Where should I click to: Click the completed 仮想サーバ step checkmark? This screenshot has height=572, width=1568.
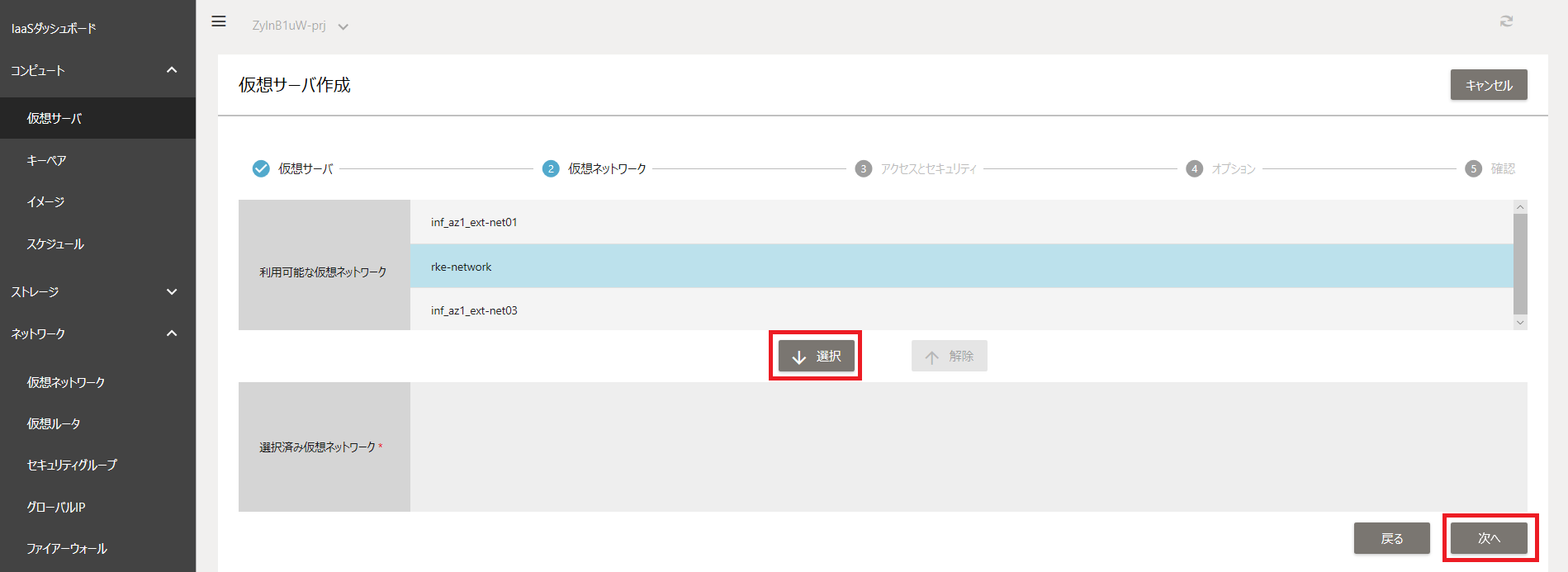coord(261,168)
